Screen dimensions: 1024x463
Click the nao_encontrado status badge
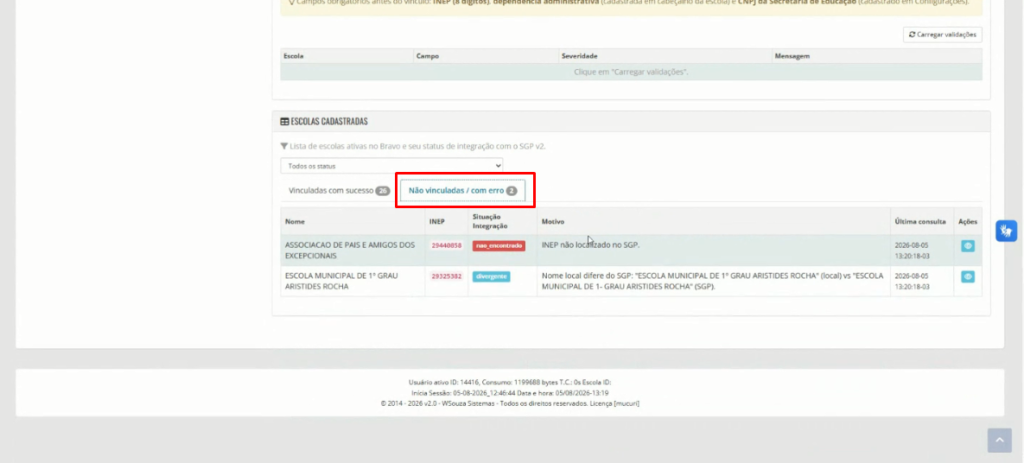(499, 246)
